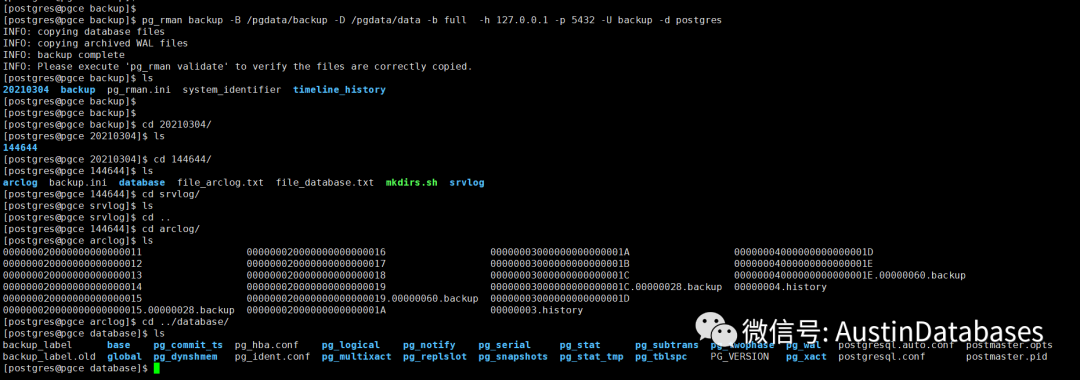The height and width of the screenshot is (380, 1080).
Task: Click WAL file 00000003000000000000001D
Action: tap(560, 299)
